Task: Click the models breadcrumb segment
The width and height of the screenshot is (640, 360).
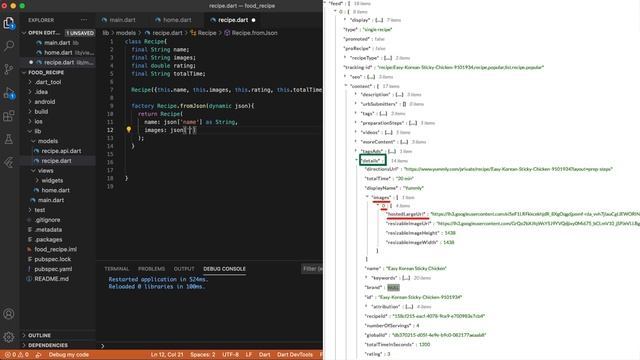Action: coord(125,33)
